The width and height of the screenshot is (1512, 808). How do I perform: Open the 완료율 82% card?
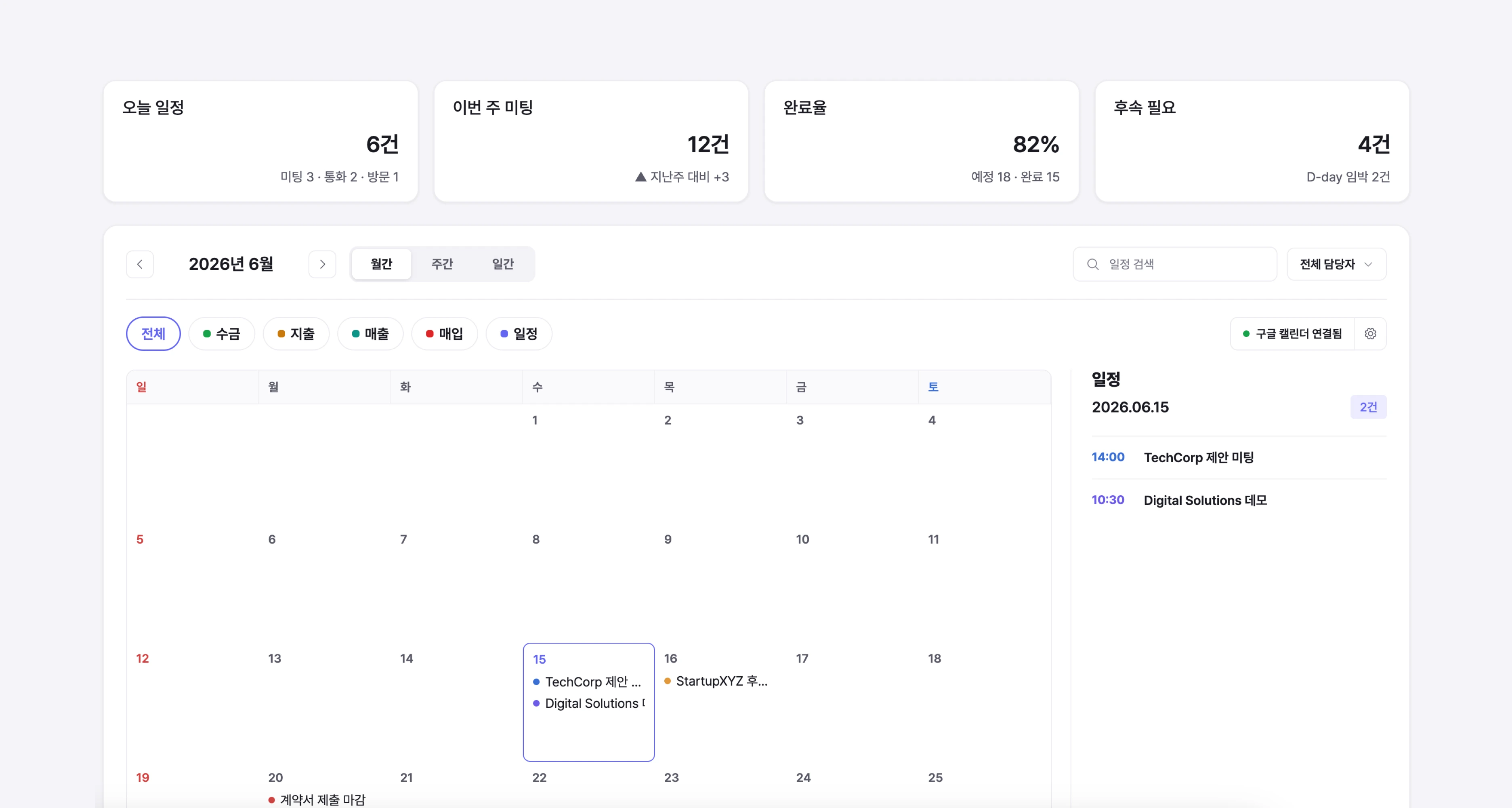pos(922,141)
